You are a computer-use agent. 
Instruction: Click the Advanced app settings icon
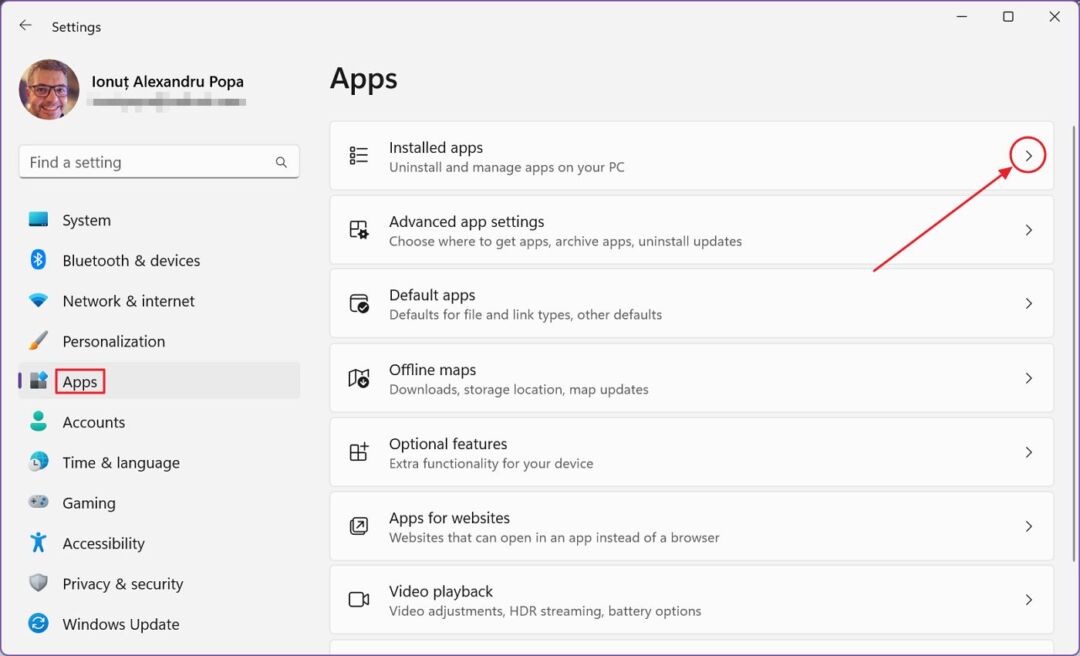point(359,229)
